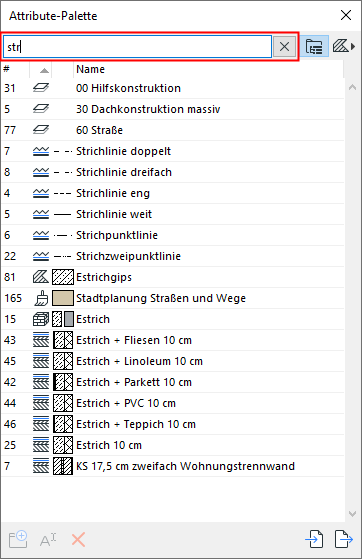Select 'Estrich + PVC 10 cm'

(x=126, y=403)
